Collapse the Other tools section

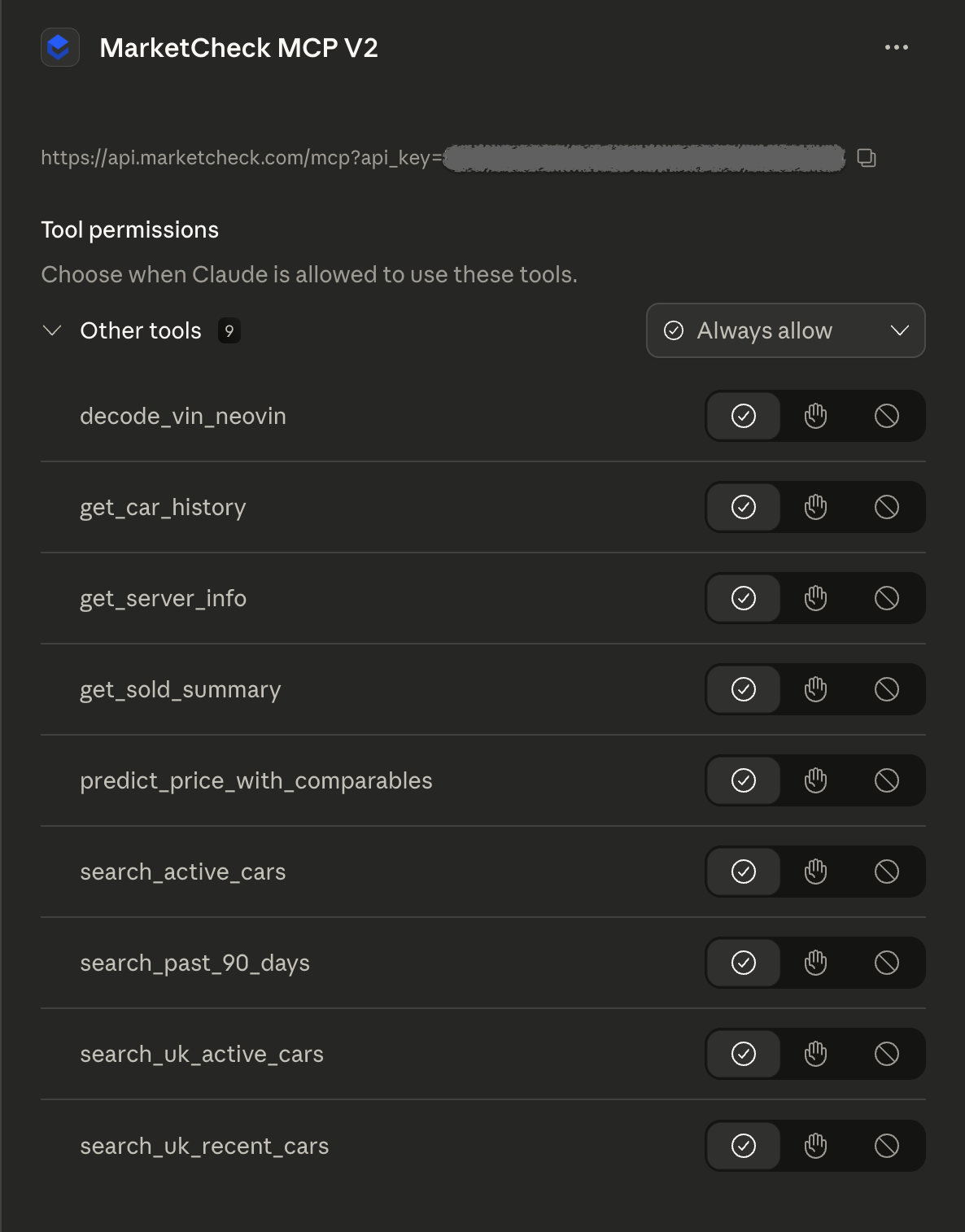click(52, 330)
